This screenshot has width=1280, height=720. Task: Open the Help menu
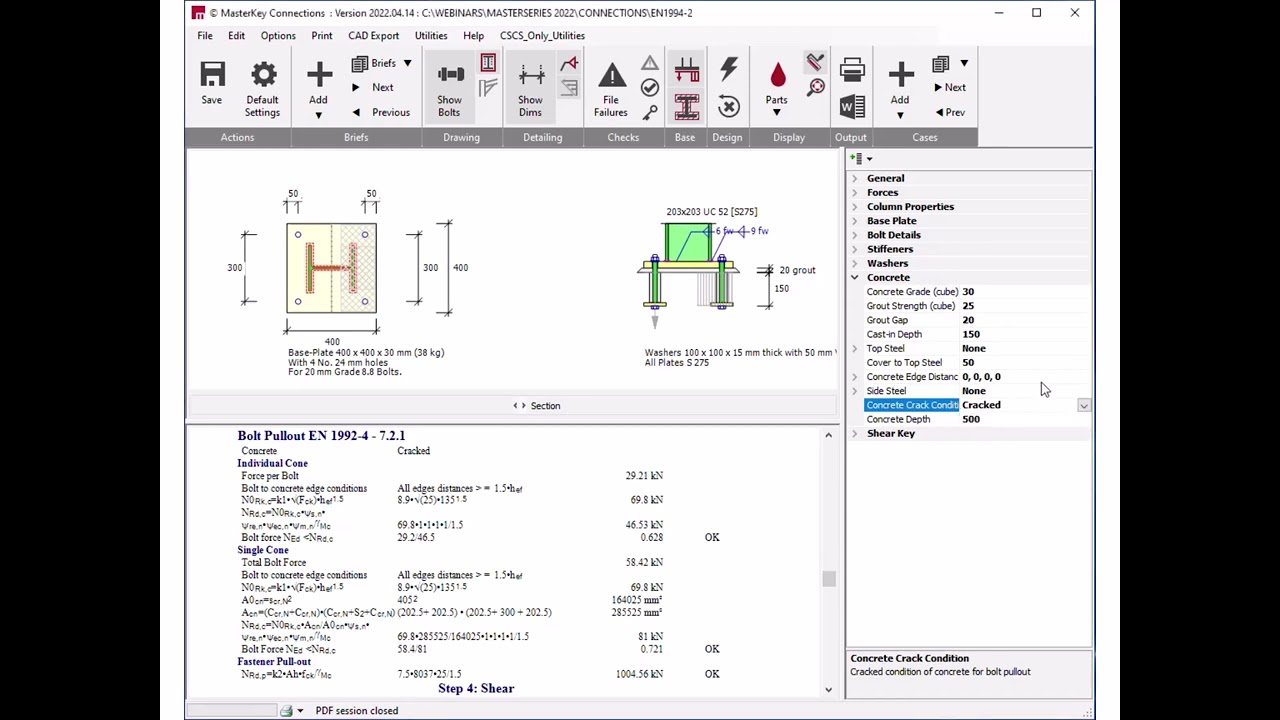click(x=474, y=35)
